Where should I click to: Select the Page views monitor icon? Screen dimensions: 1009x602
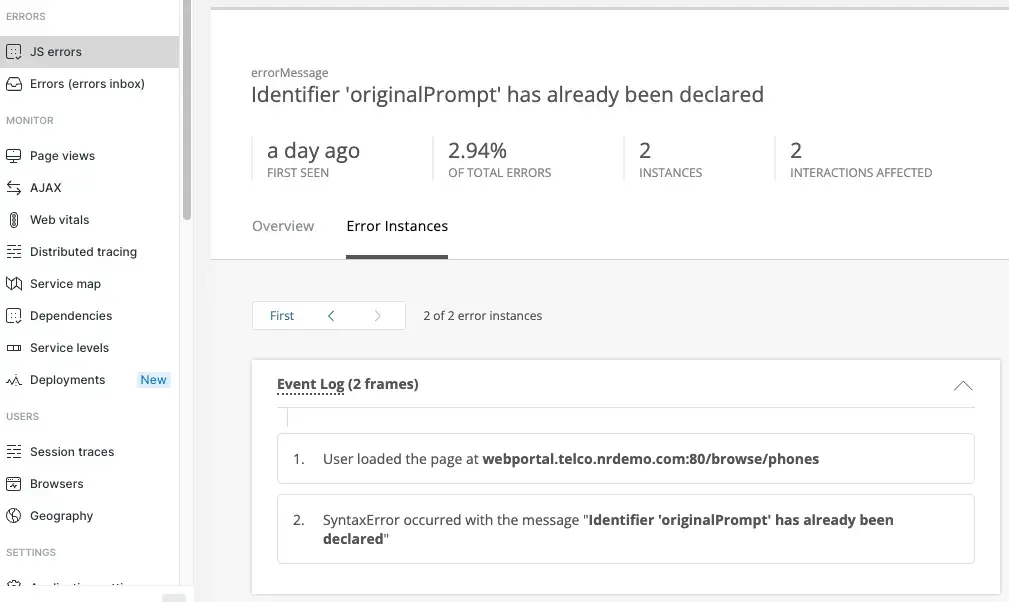pos(14,156)
